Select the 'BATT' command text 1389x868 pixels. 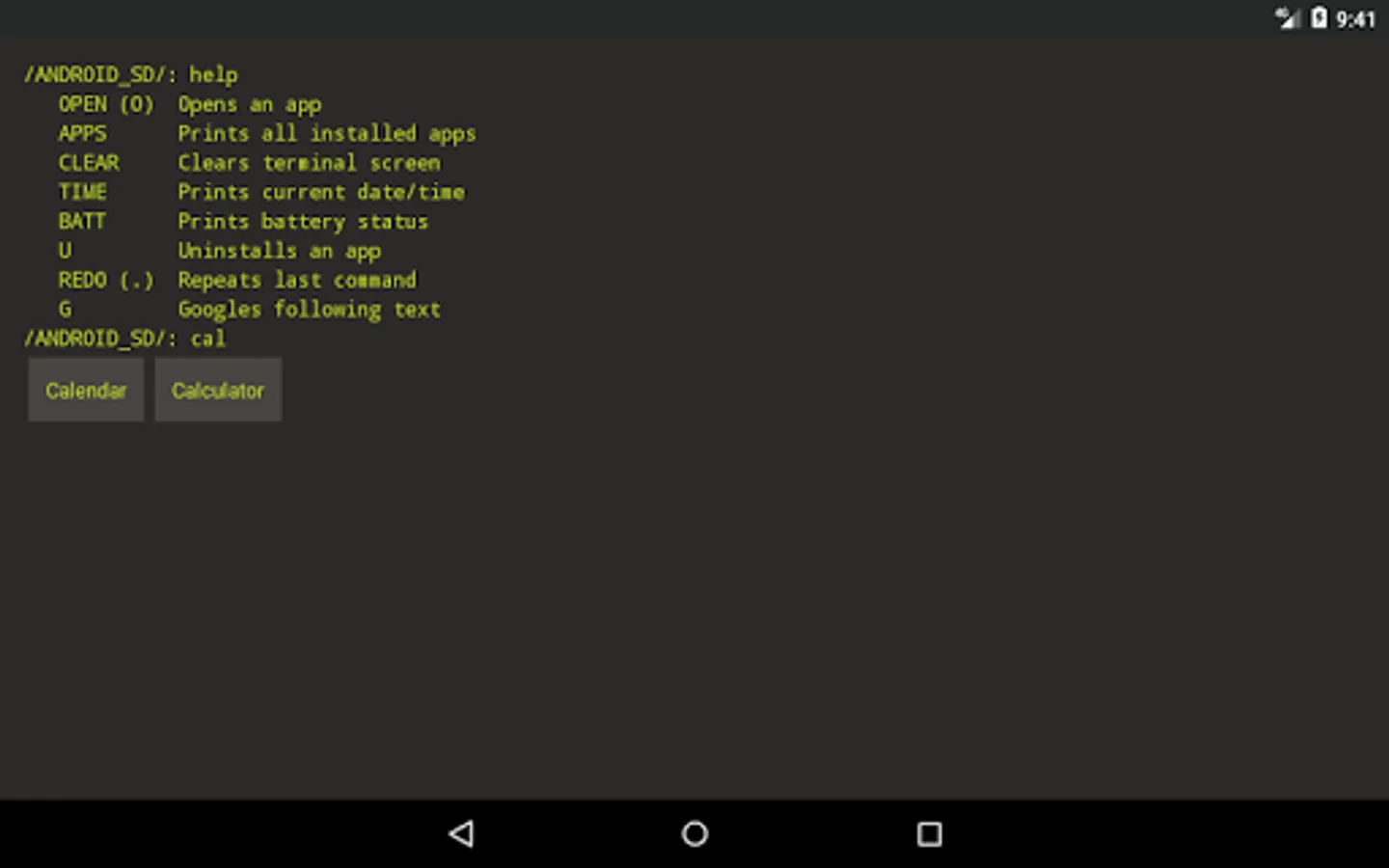82,221
